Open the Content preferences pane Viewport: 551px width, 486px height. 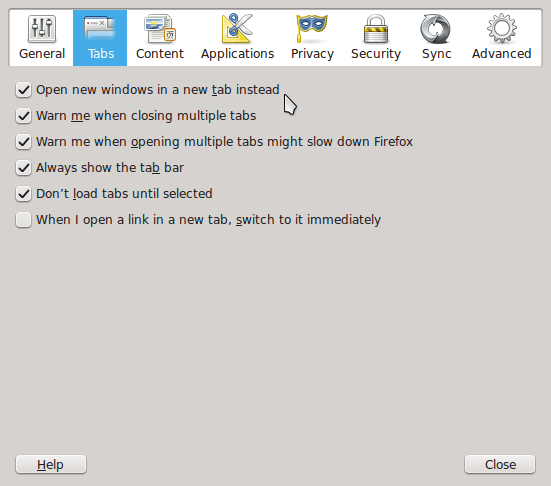(x=160, y=38)
